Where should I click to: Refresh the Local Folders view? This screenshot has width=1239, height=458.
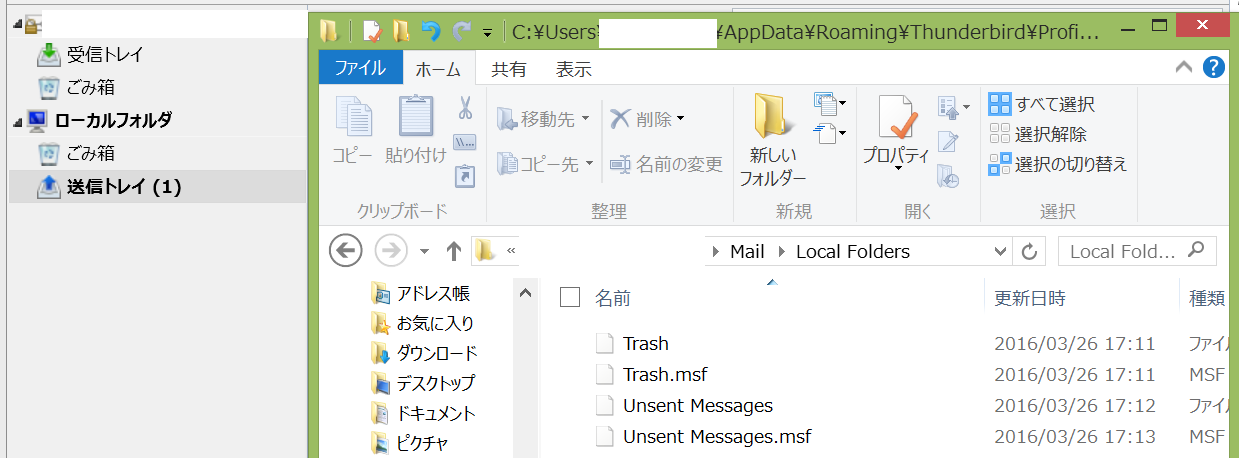[1029, 251]
